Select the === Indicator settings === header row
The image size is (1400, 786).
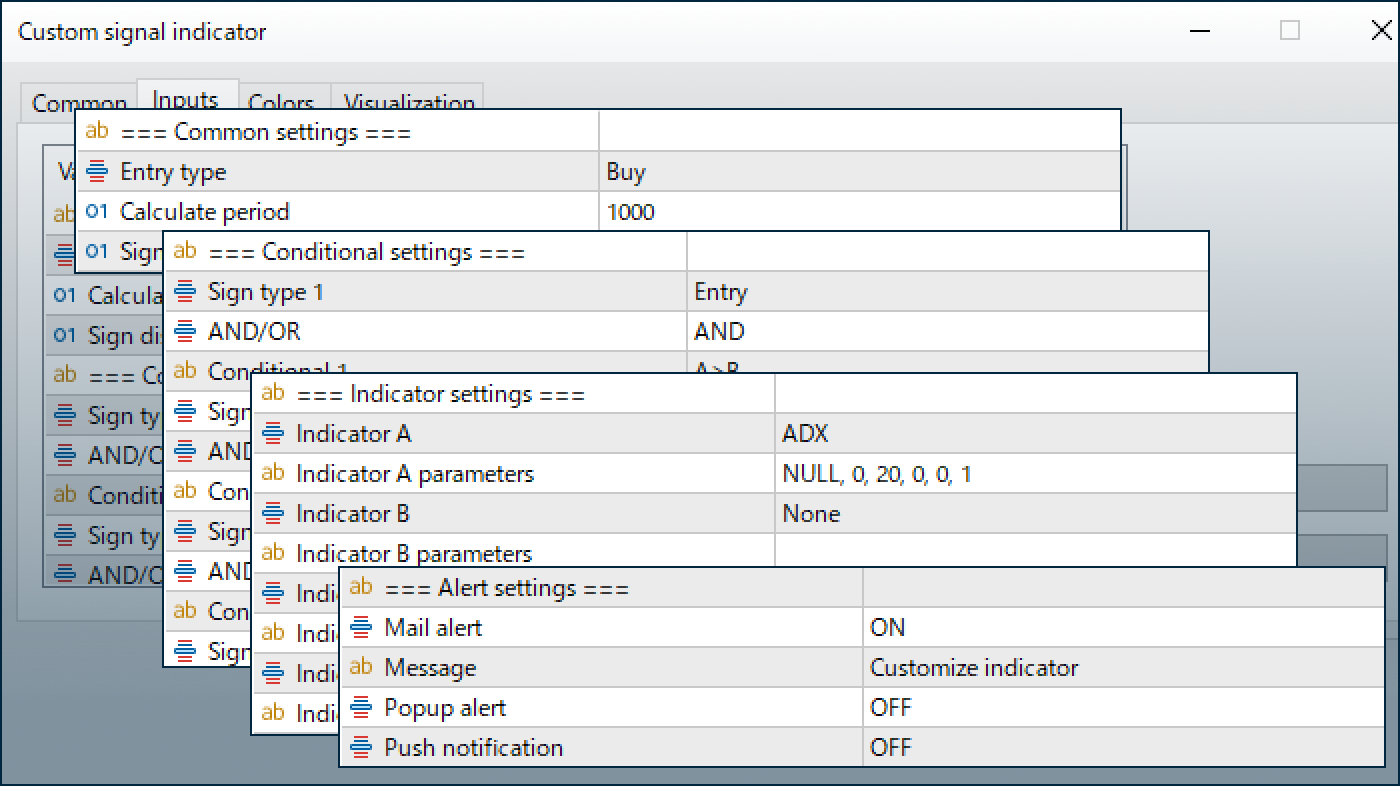tap(774, 394)
